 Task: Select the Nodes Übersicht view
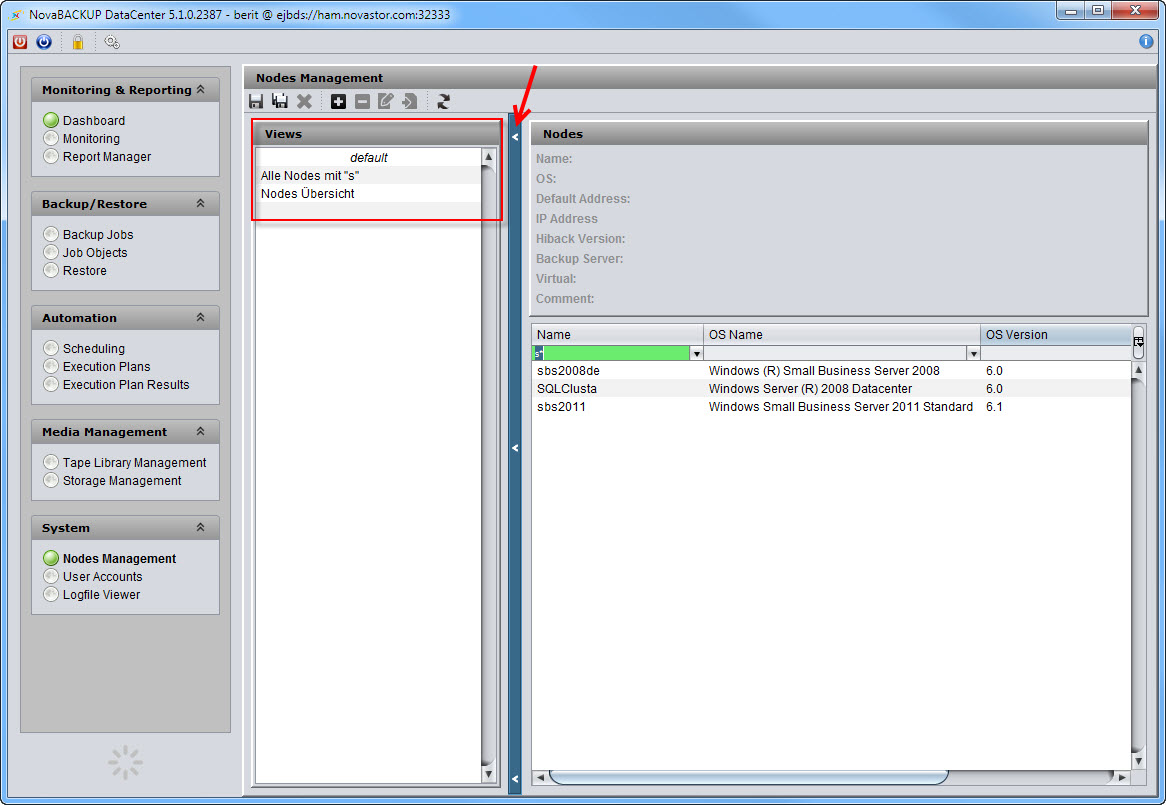[x=369, y=193]
